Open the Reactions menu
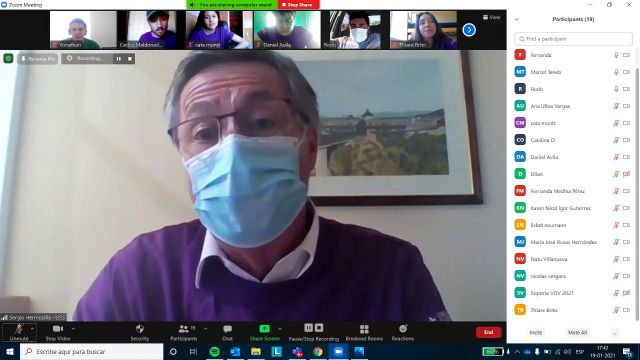The image size is (640, 360). tap(402, 332)
